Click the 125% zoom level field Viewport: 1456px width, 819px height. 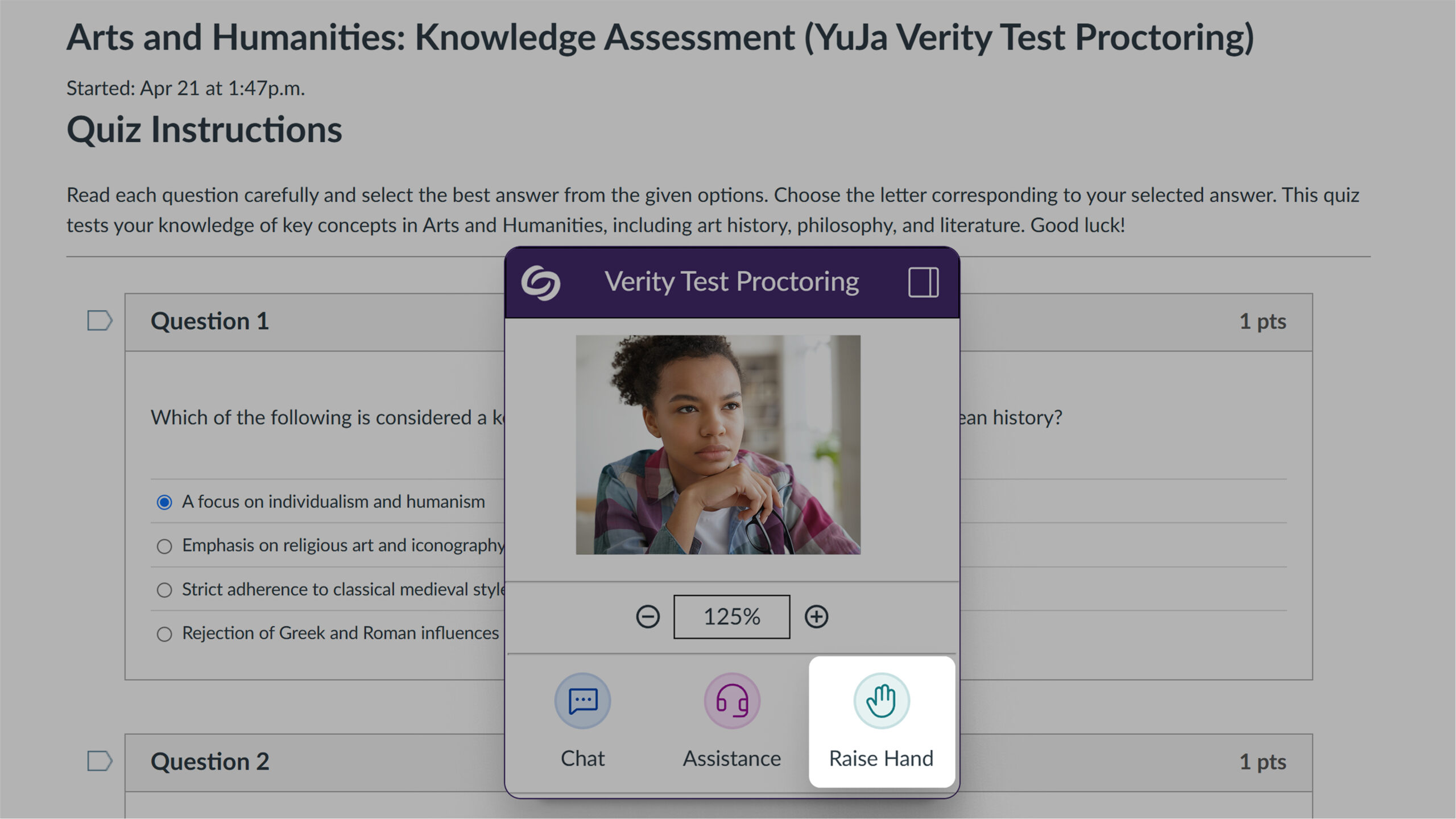coord(731,617)
